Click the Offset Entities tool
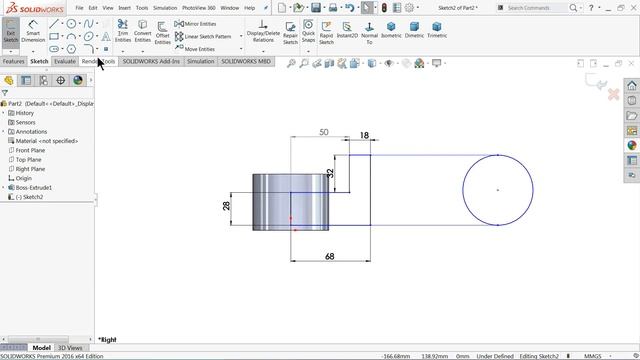Viewport: 640px width, 360px height. point(162,33)
